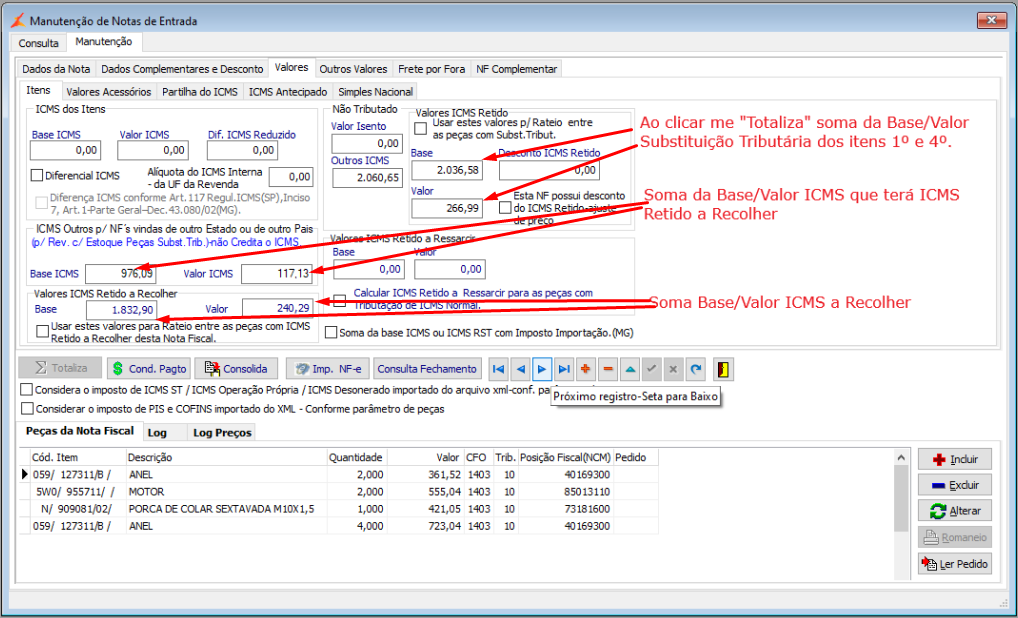Go to first record navigation arrow
Screen dimensions: 1018x618
pyautogui.click(x=499, y=369)
